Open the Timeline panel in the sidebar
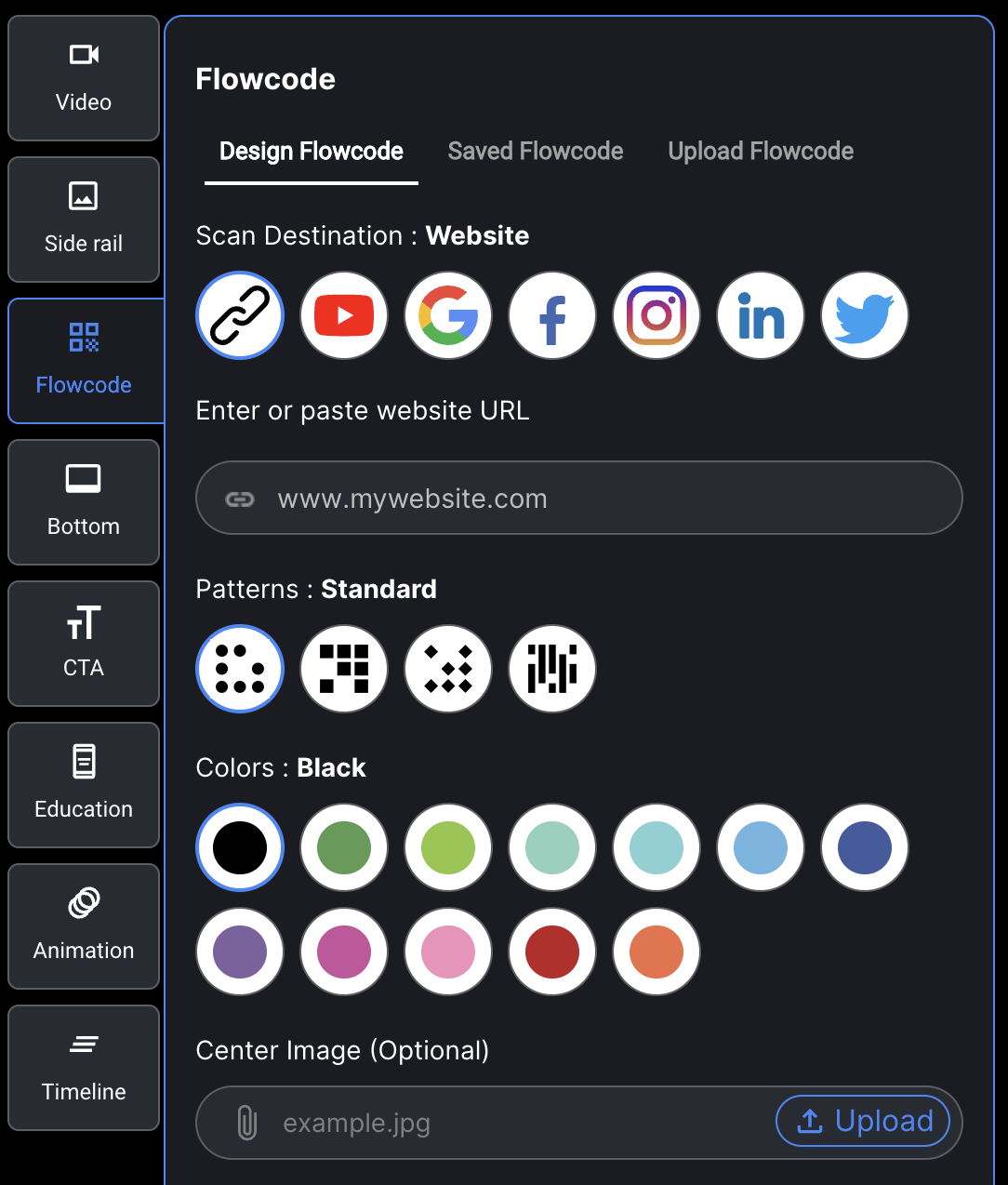Screen dimensions: 1008x1185 click(84, 1068)
